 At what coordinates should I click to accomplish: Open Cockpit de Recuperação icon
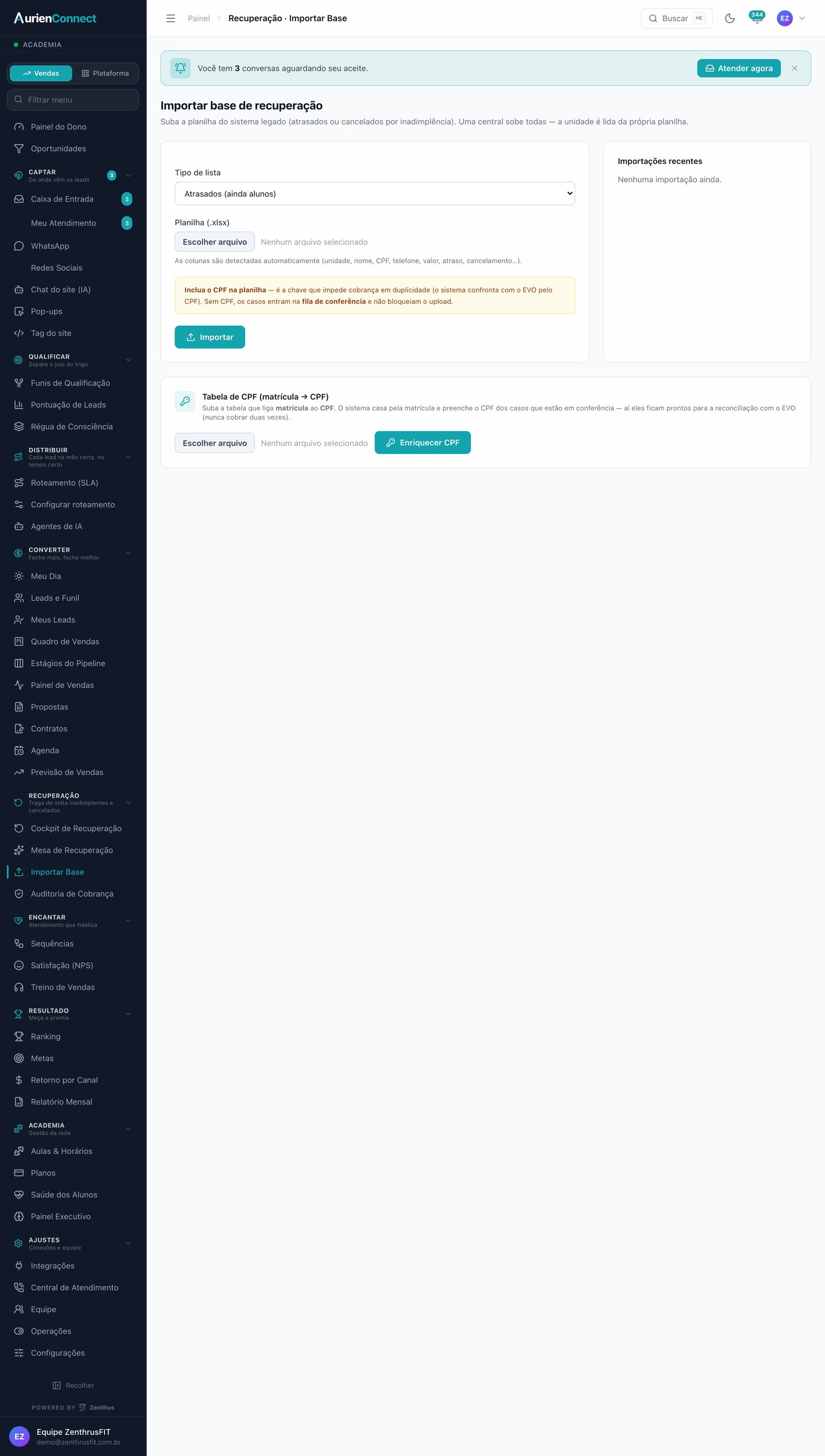tap(19, 828)
